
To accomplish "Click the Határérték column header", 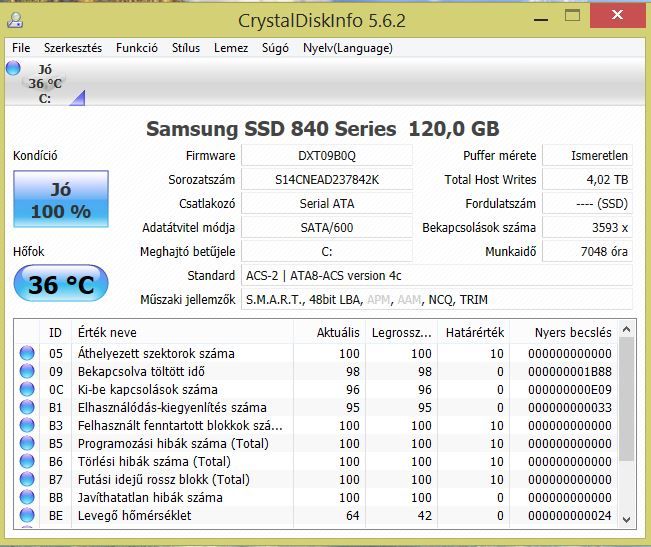I will 473,332.
